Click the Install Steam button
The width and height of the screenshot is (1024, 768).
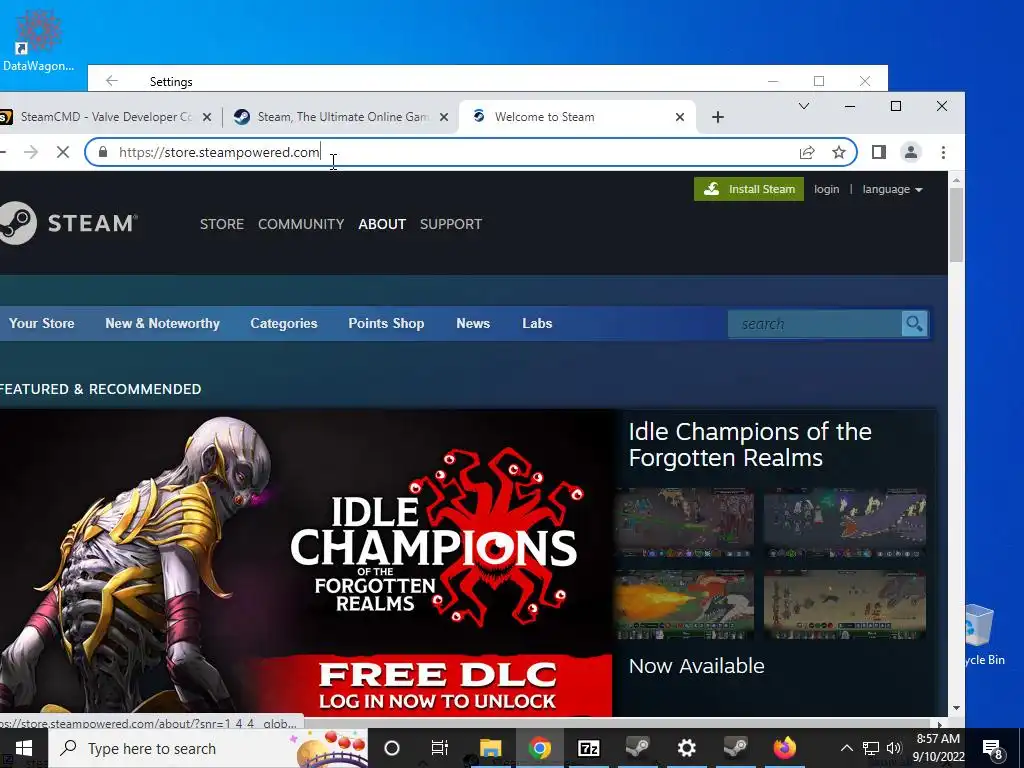(749, 189)
